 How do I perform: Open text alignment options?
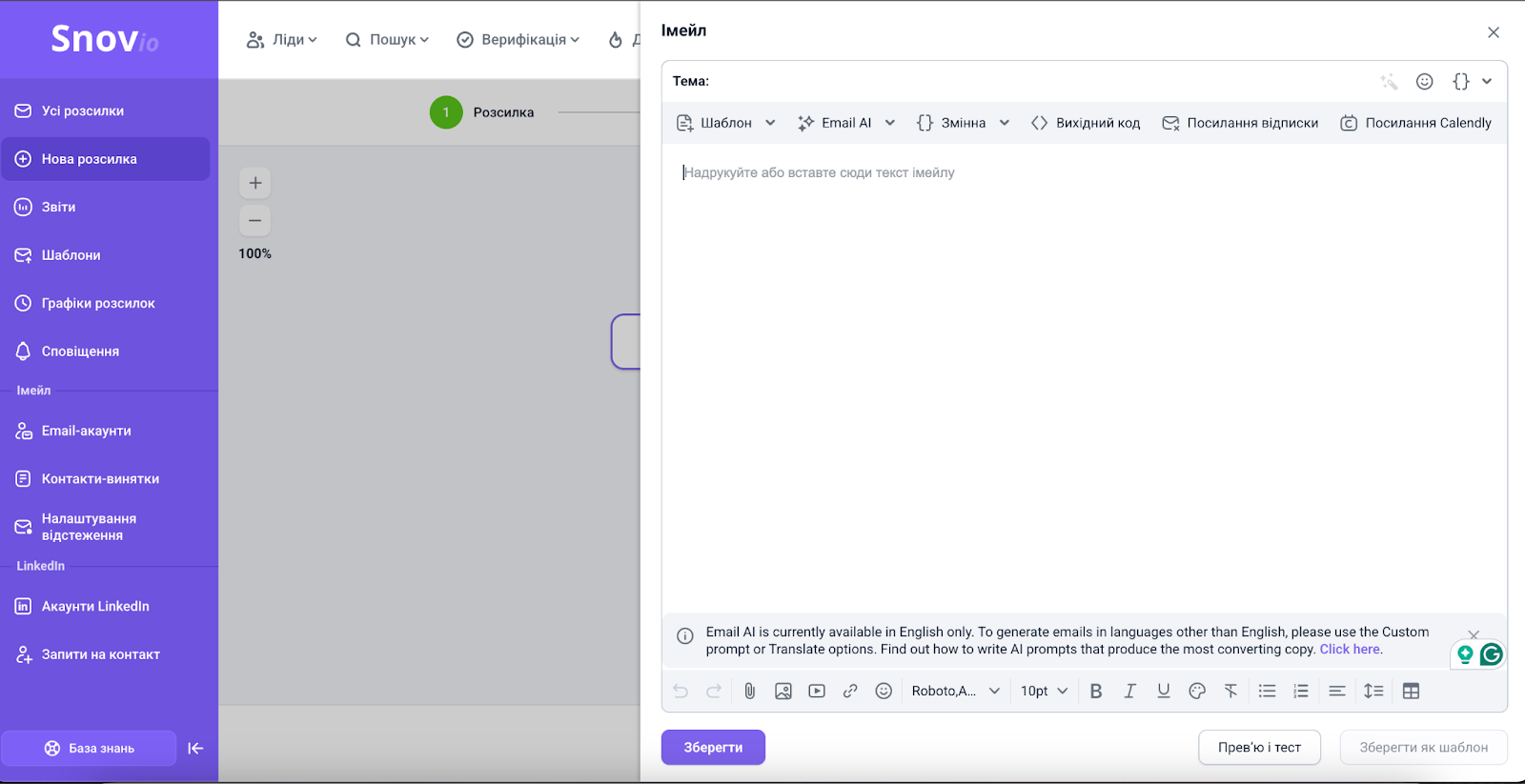1337,692
